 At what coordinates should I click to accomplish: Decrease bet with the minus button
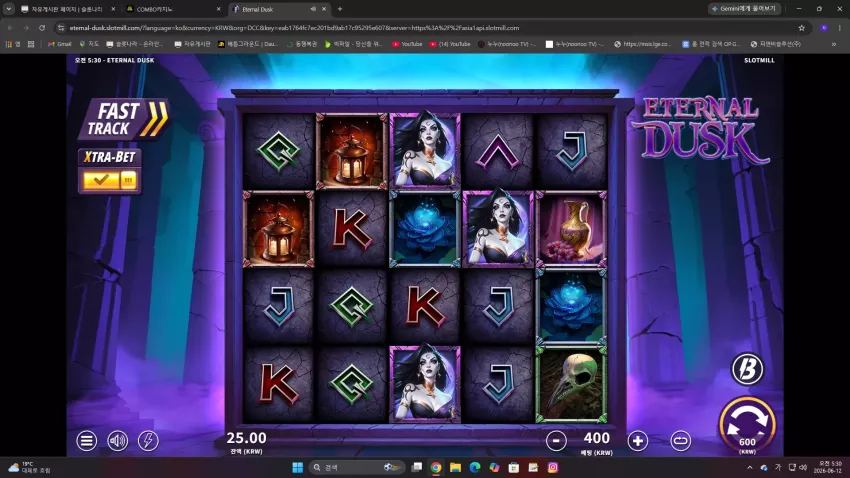click(x=556, y=441)
